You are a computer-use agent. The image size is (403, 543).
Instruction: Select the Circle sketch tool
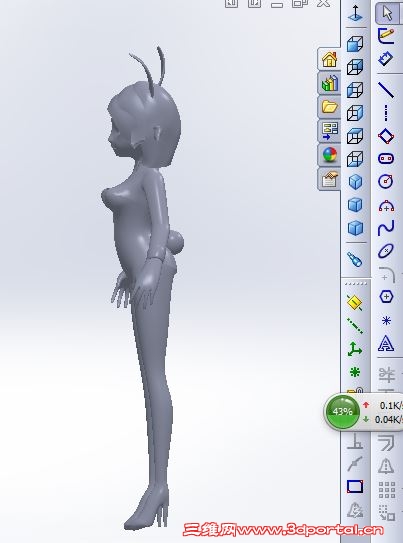point(386,181)
